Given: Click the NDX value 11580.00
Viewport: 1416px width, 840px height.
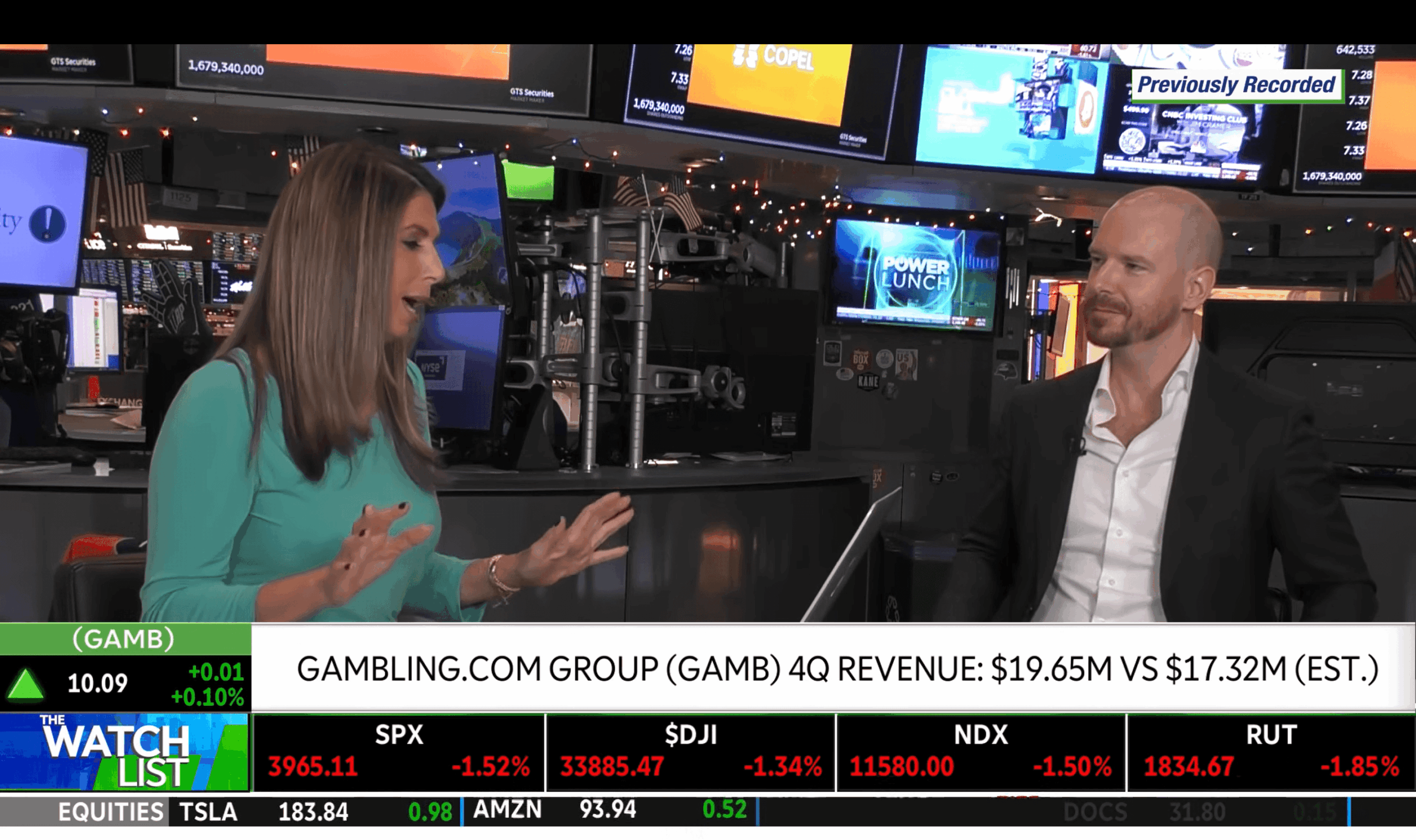Looking at the screenshot, I should [x=902, y=767].
